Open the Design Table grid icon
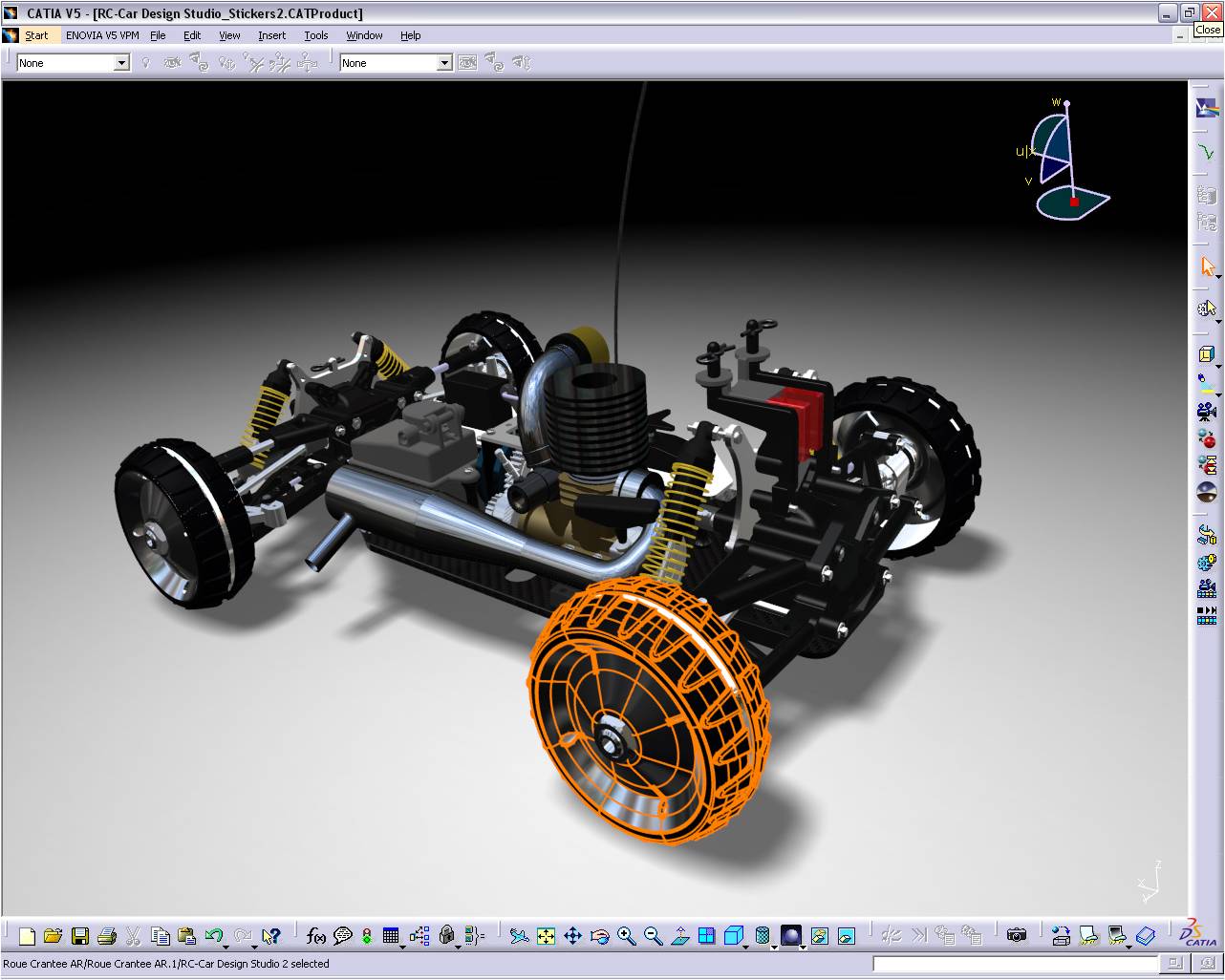This screenshot has height=980, width=1225. coord(391,936)
